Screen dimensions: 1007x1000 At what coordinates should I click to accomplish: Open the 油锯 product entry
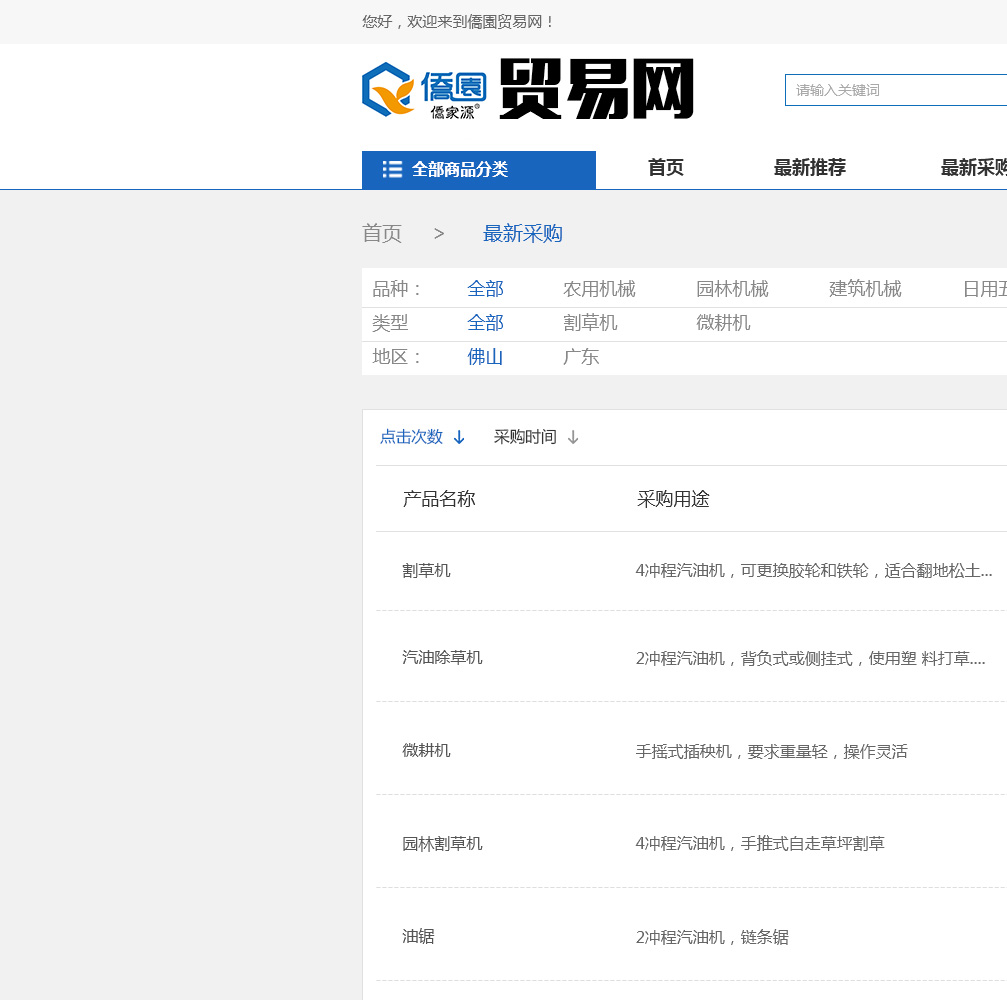coord(418,937)
